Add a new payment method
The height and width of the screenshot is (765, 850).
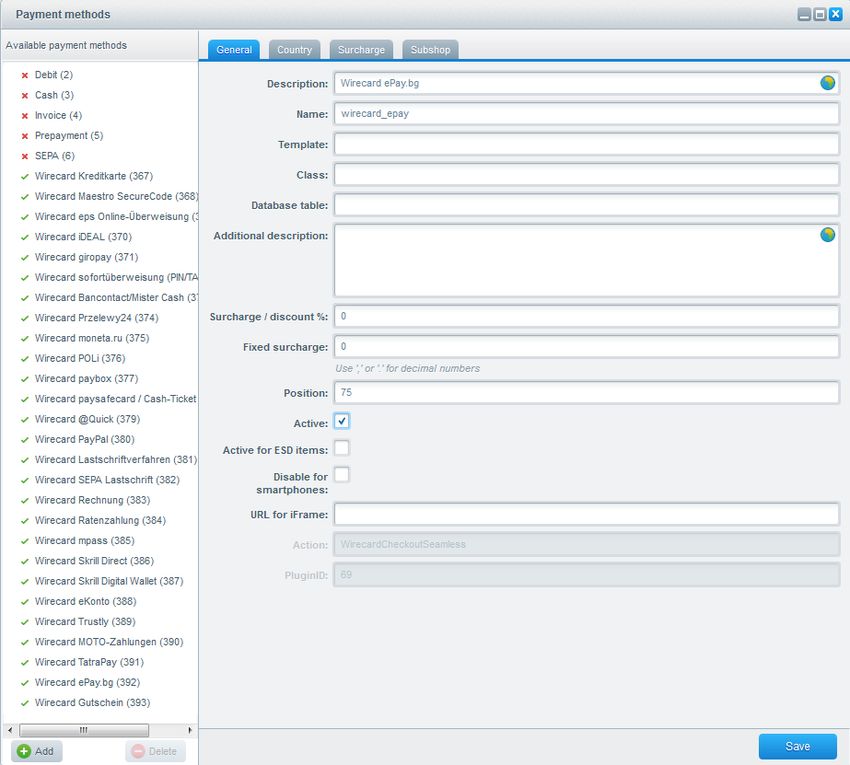click(36, 751)
